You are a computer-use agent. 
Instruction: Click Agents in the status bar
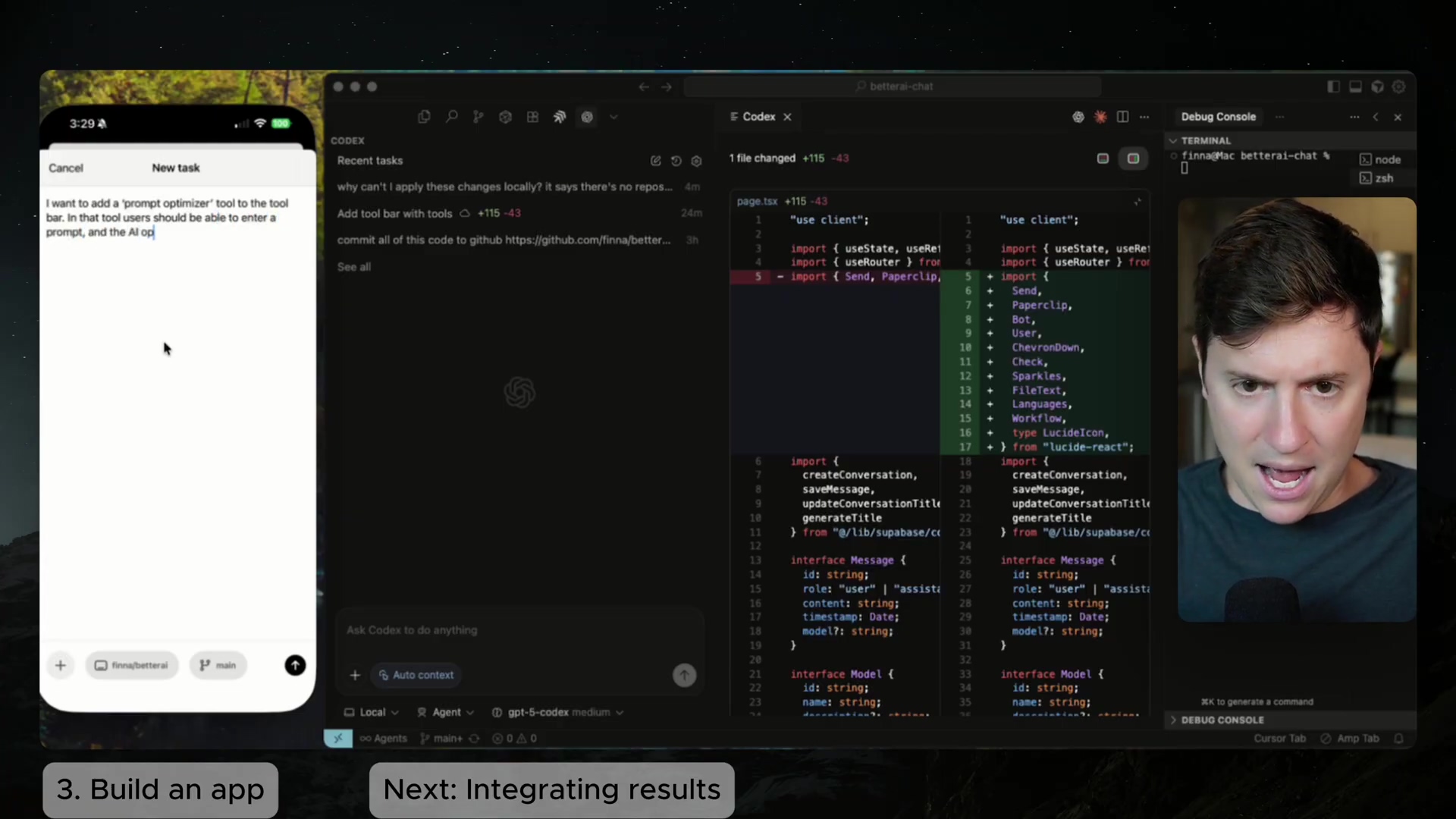(x=384, y=739)
